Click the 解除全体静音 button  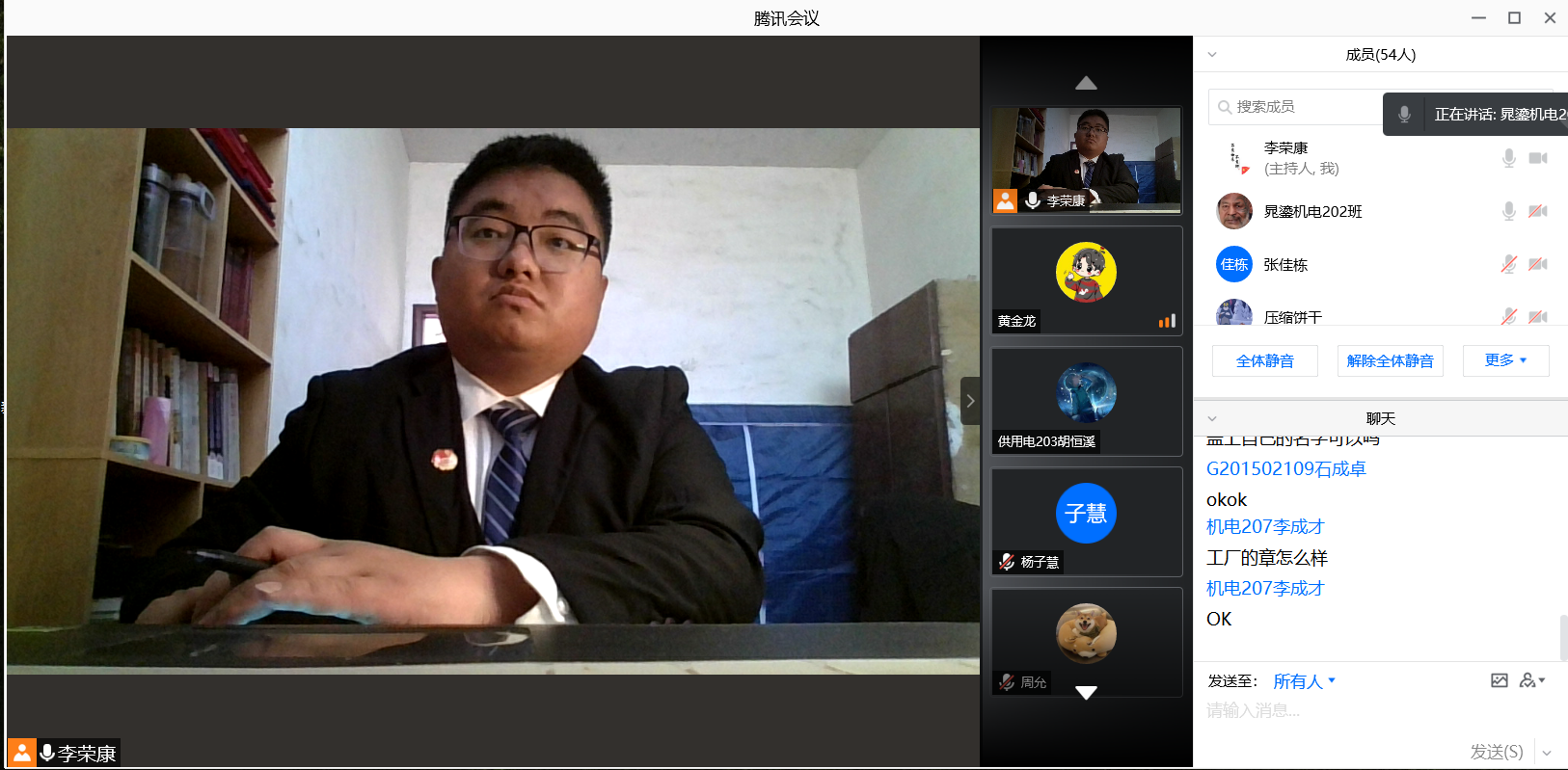(x=1390, y=361)
